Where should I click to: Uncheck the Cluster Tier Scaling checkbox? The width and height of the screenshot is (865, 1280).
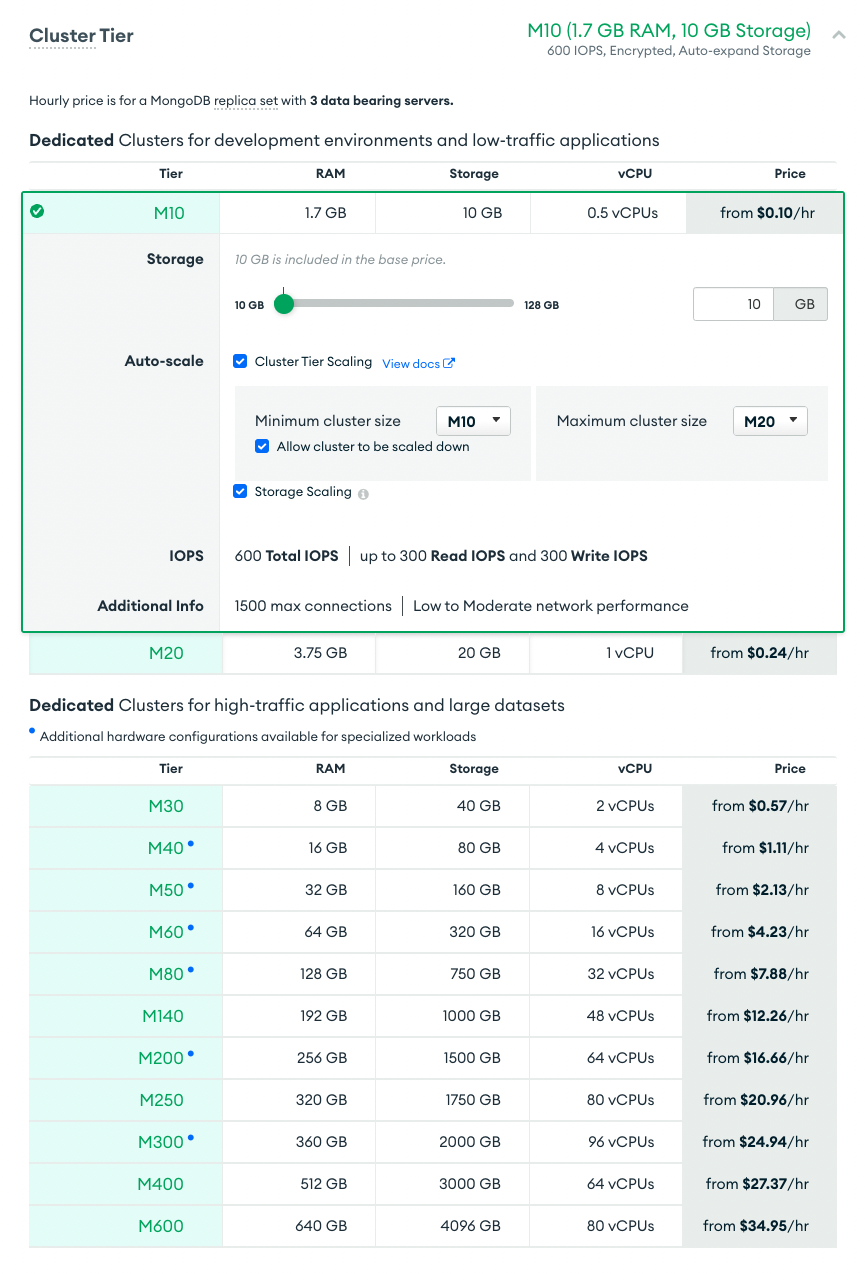[x=240, y=362]
